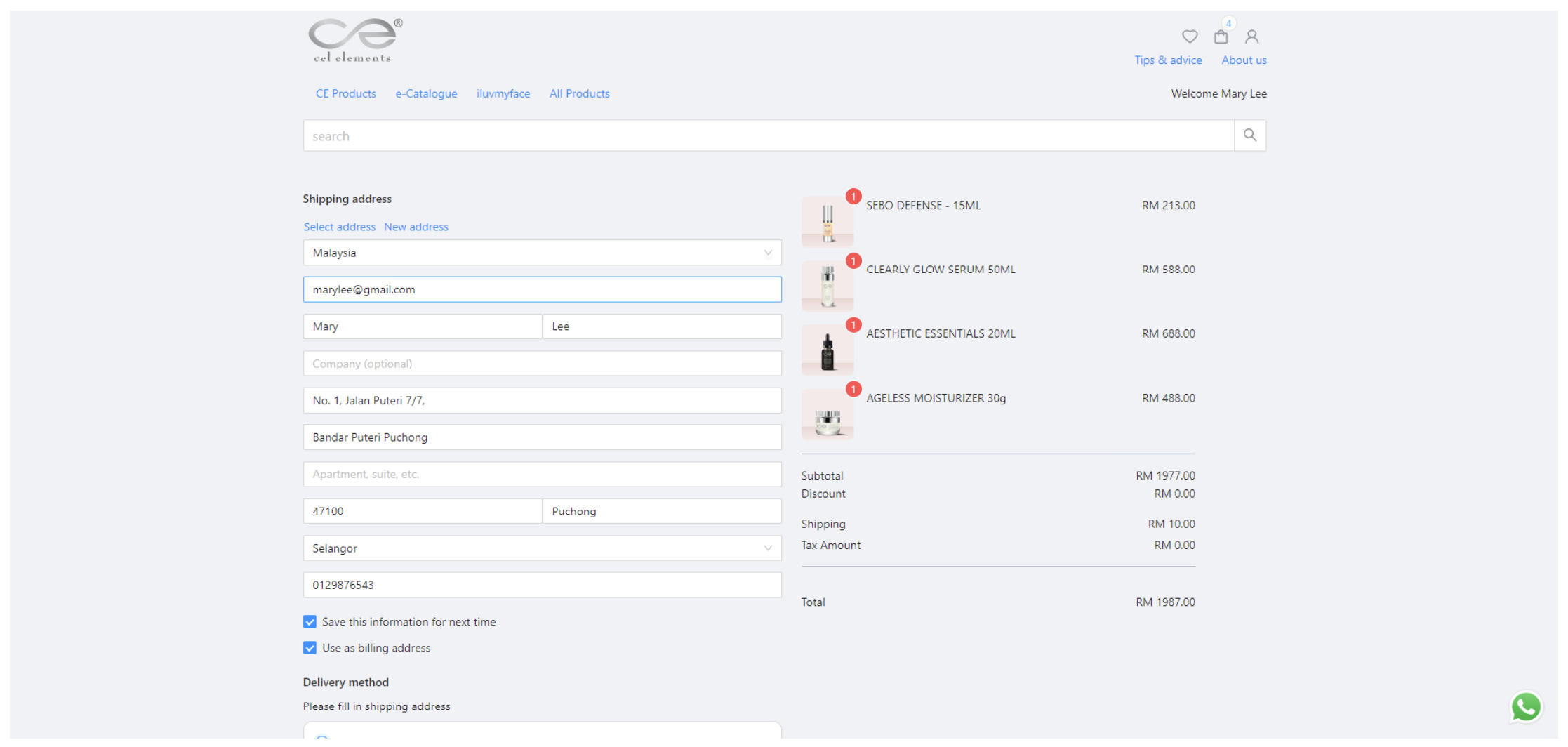
Task: Open the user account icon
Action: [x=1251, y=37]
